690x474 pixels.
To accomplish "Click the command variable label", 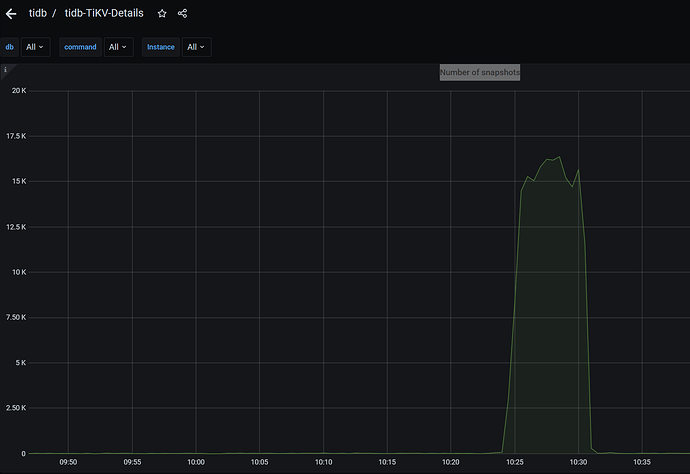I will pyautogui.click(x=80, y=47).
